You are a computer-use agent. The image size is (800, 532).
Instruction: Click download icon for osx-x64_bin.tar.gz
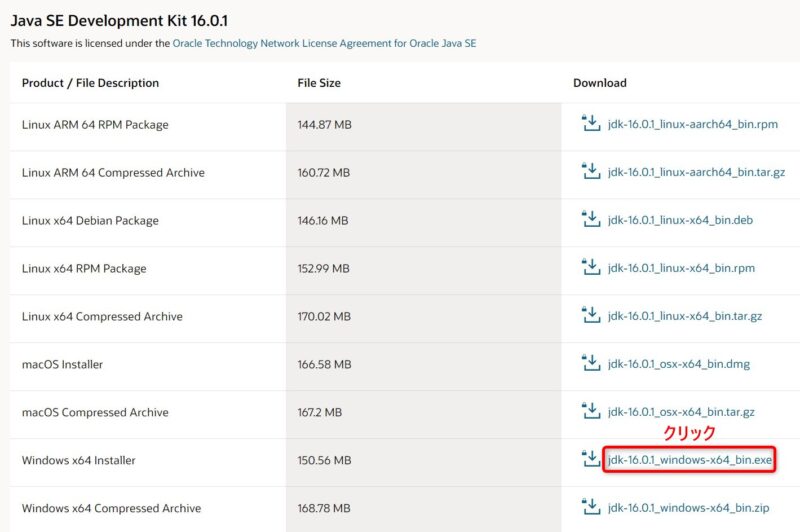pos(591,411)
